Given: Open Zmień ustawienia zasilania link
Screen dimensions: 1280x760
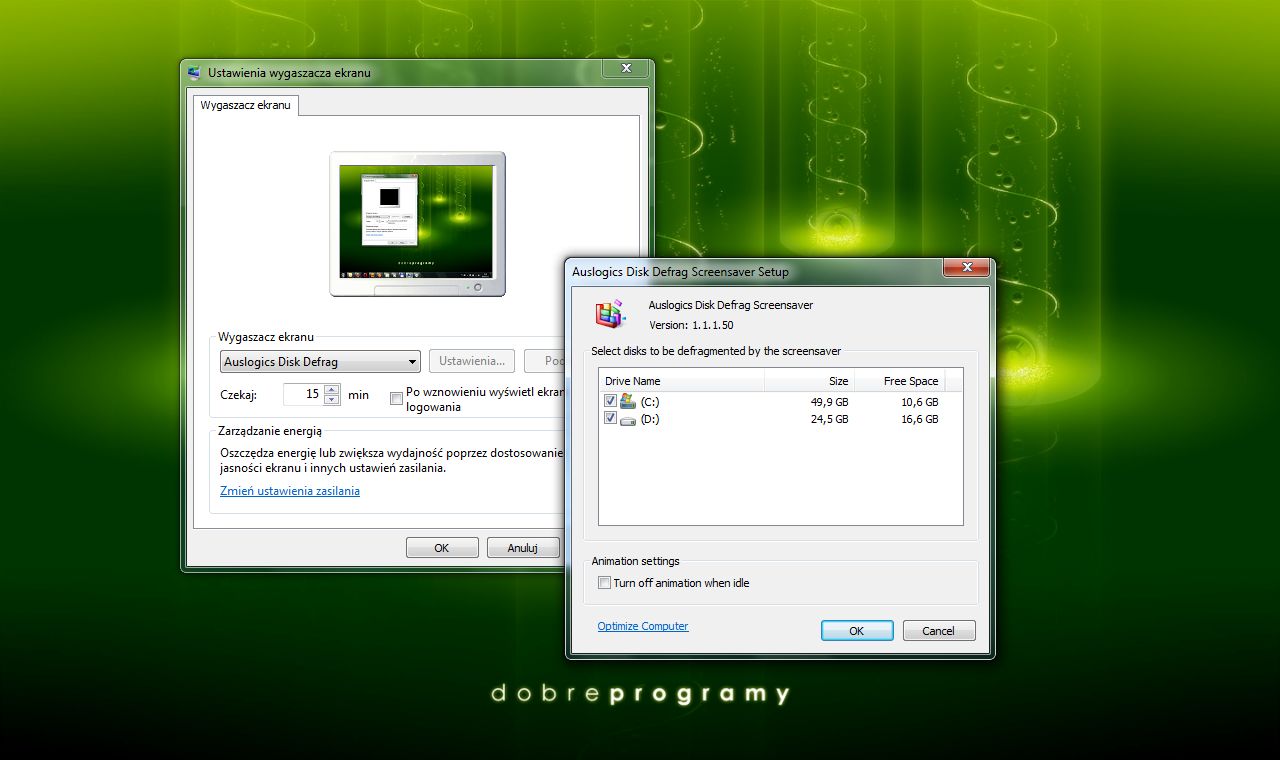Looking at the screenshot, I should point(290,491).
